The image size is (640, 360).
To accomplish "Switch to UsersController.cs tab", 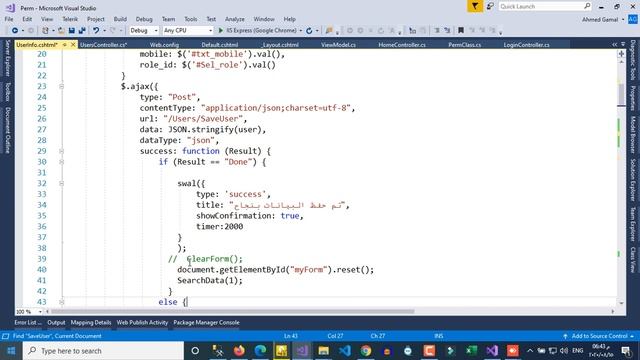I will (x=104, y=45).
